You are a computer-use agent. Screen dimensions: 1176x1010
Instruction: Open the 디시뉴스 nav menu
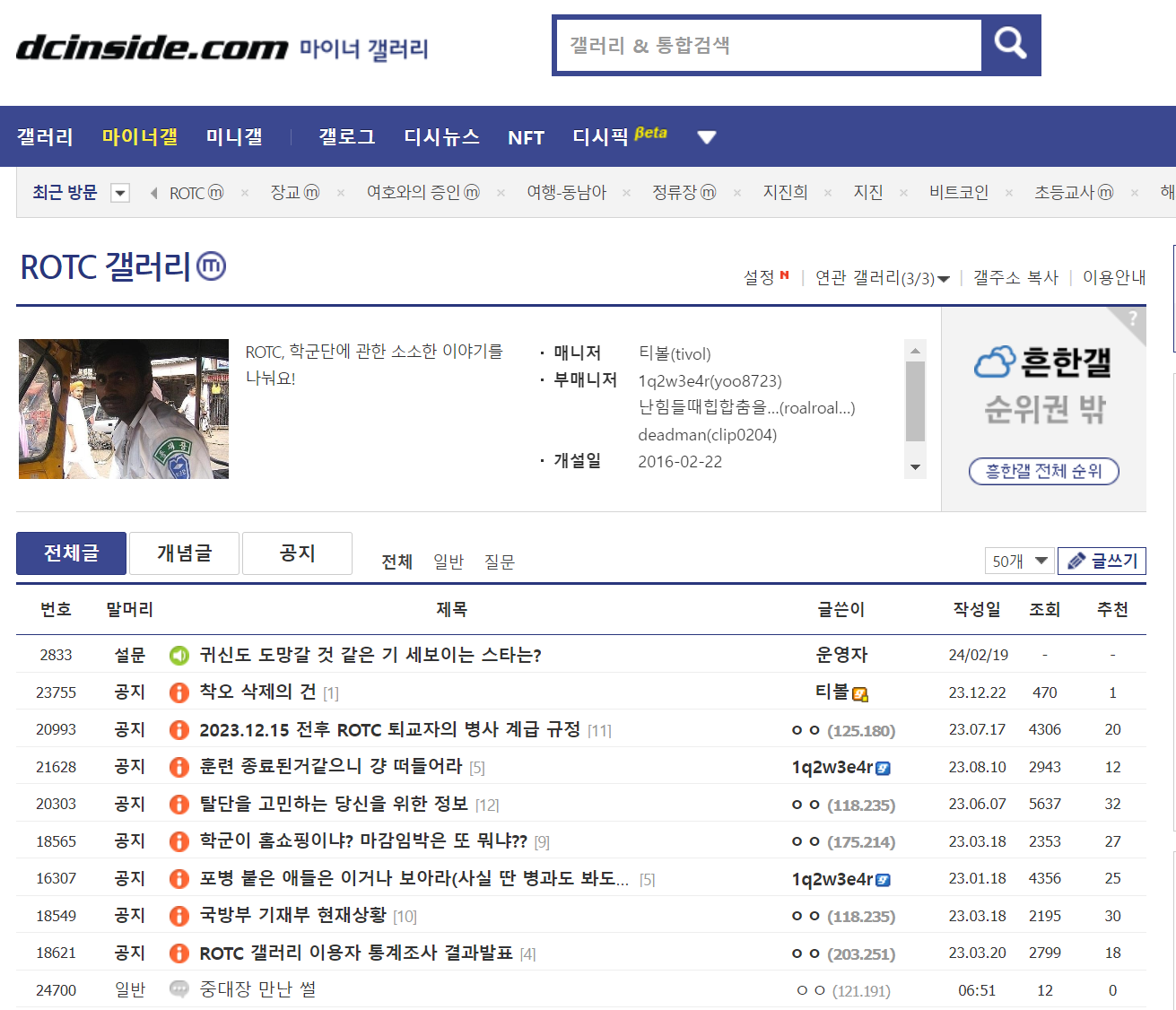tap(441, 137)
